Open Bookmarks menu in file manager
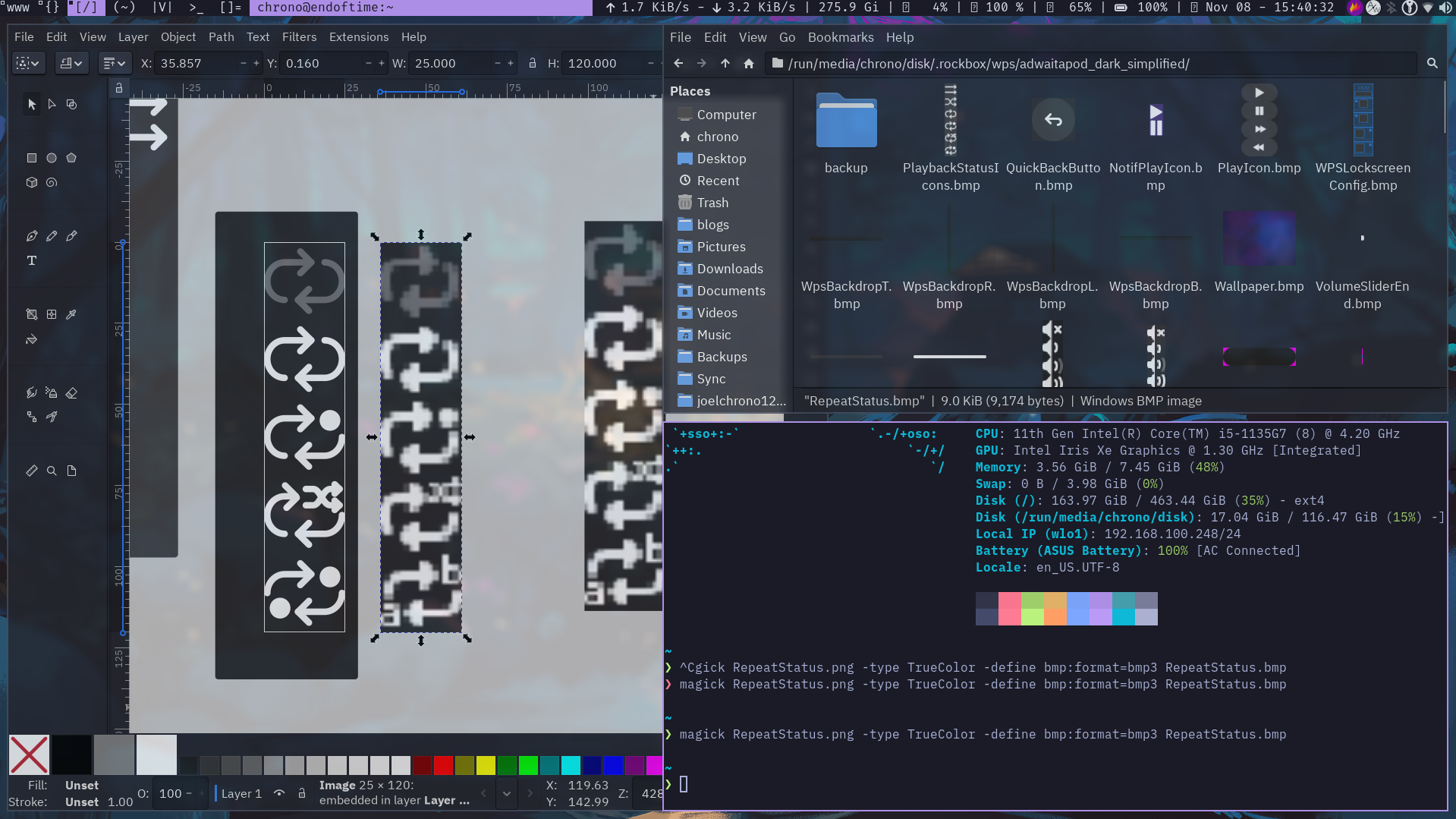The height and width of the screenshot is (819, 1456). click(840, 37)
